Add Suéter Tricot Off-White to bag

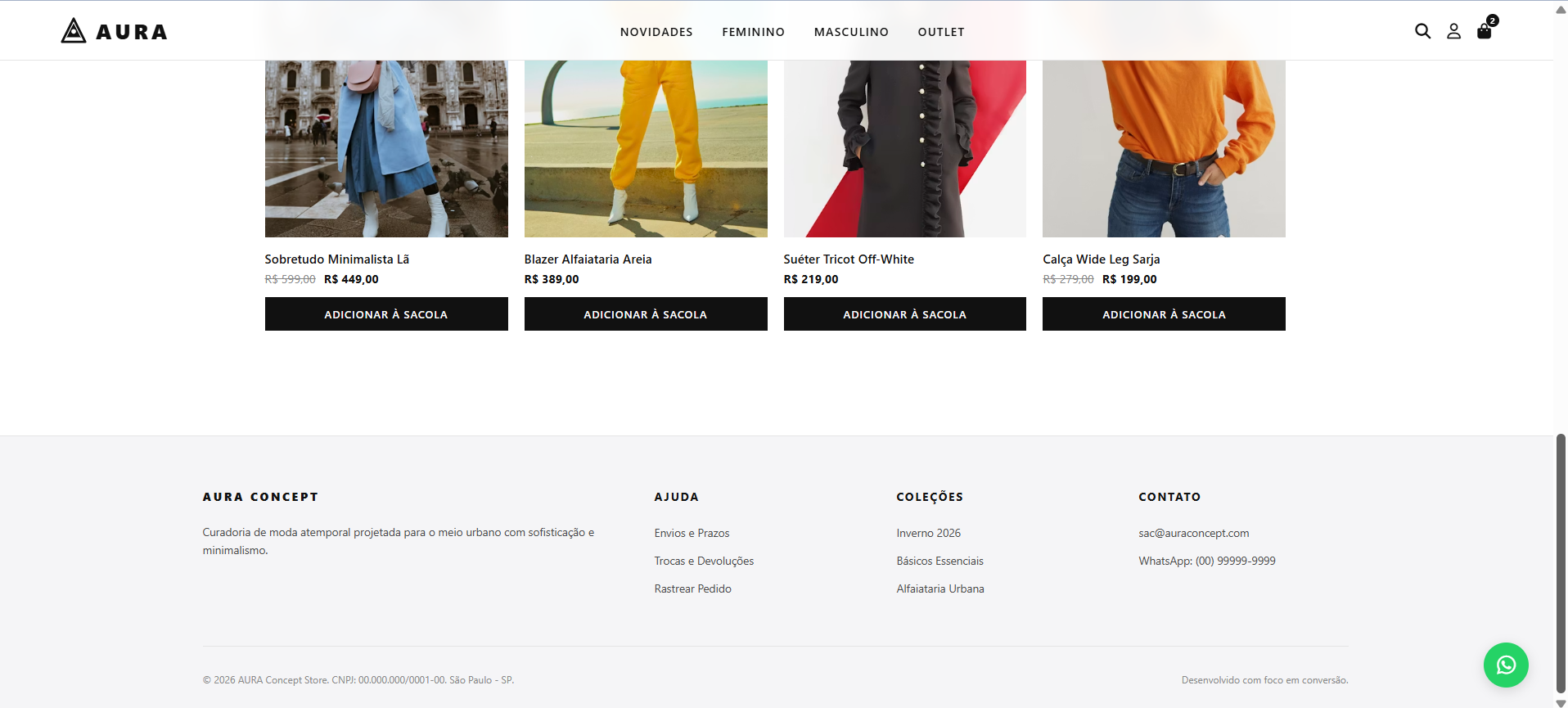coord(905,314)
